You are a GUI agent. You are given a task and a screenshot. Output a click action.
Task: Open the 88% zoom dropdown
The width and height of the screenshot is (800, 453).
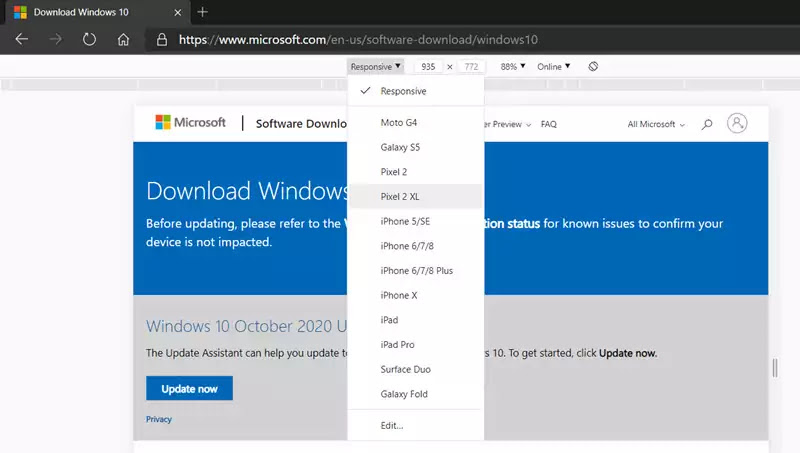pyautogui.click(x=513, y=66)
